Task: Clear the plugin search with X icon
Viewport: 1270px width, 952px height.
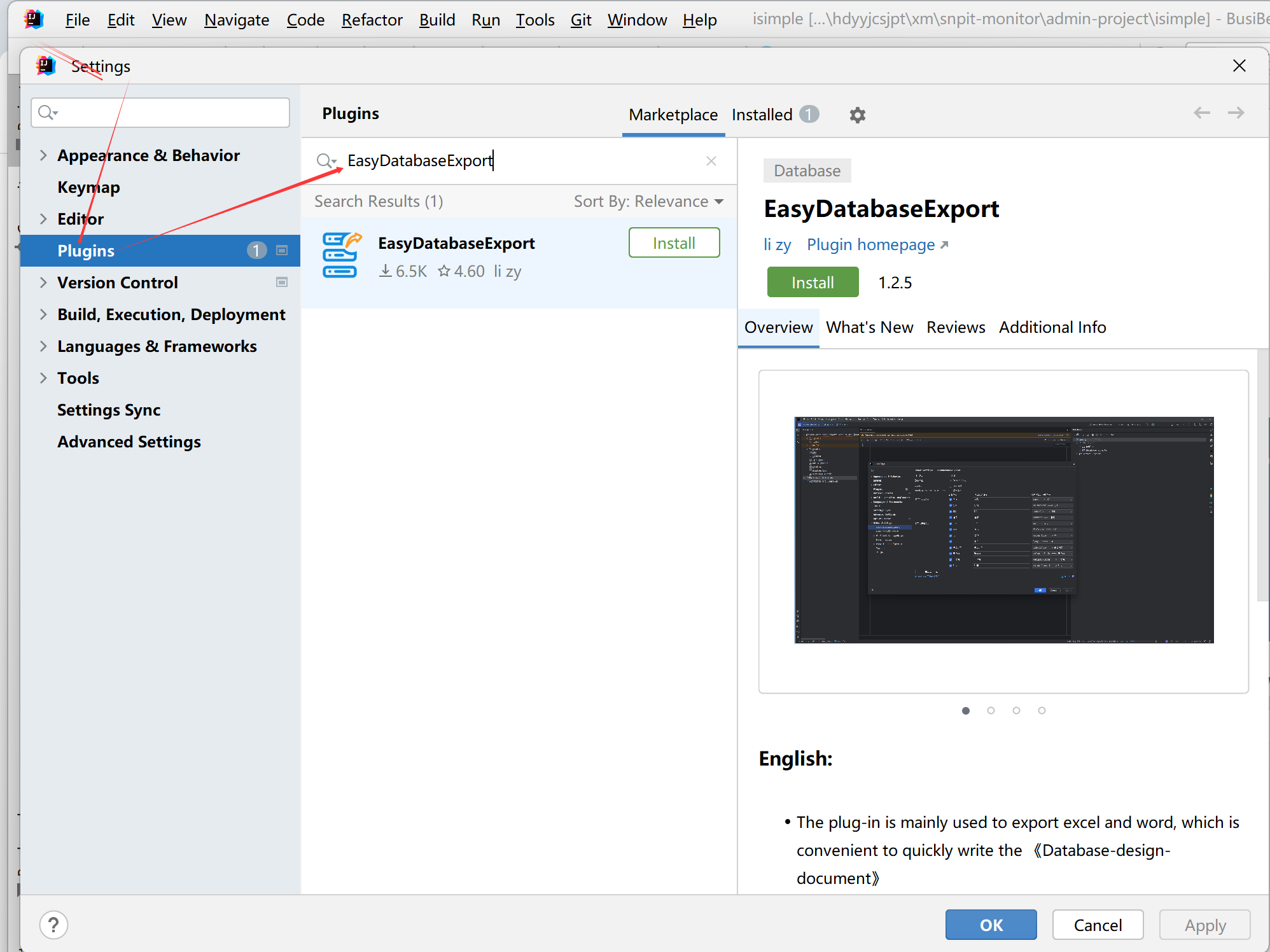Action: [711, 161]
